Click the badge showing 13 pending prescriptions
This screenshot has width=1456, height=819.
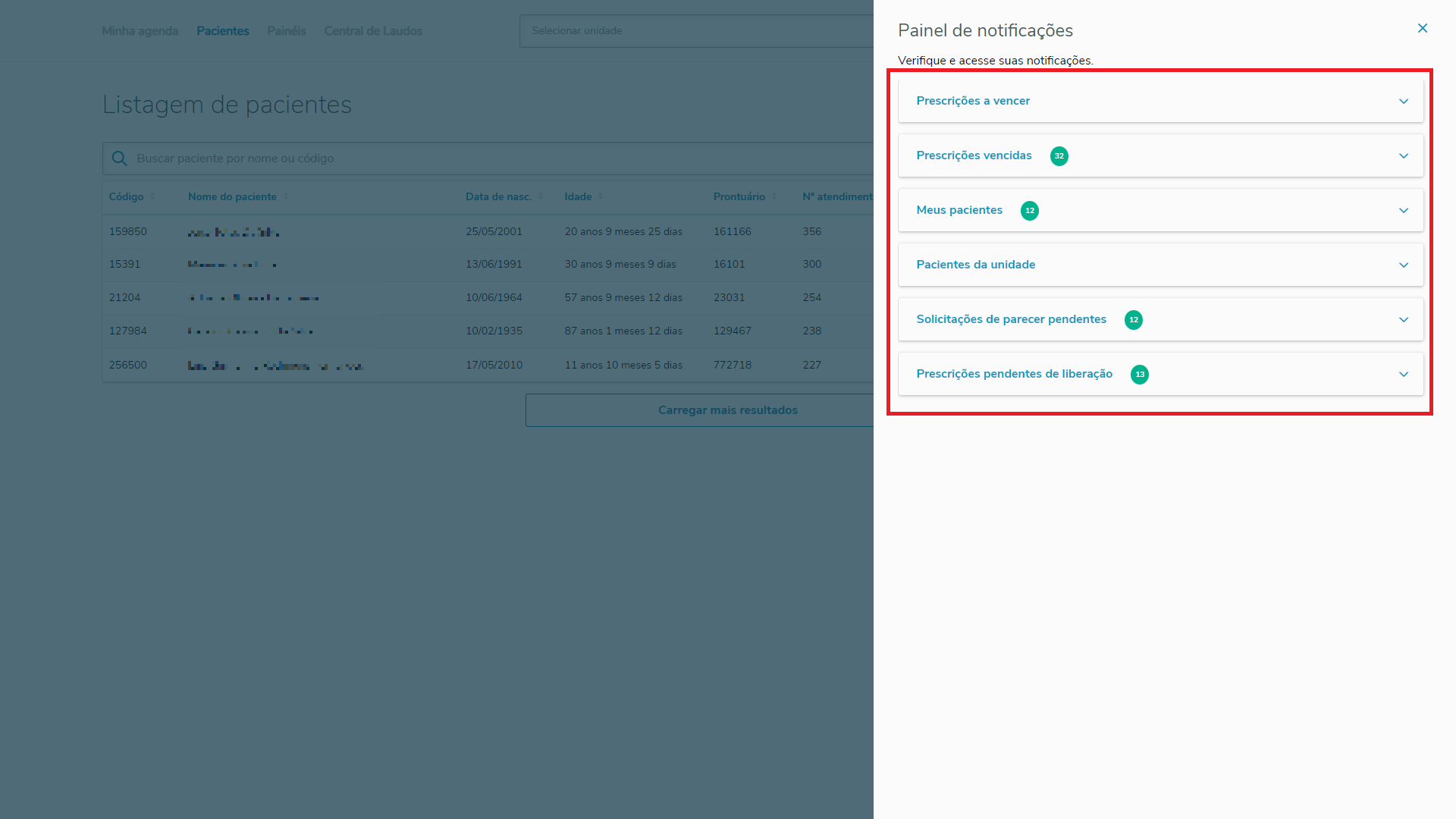[1139, 375]
